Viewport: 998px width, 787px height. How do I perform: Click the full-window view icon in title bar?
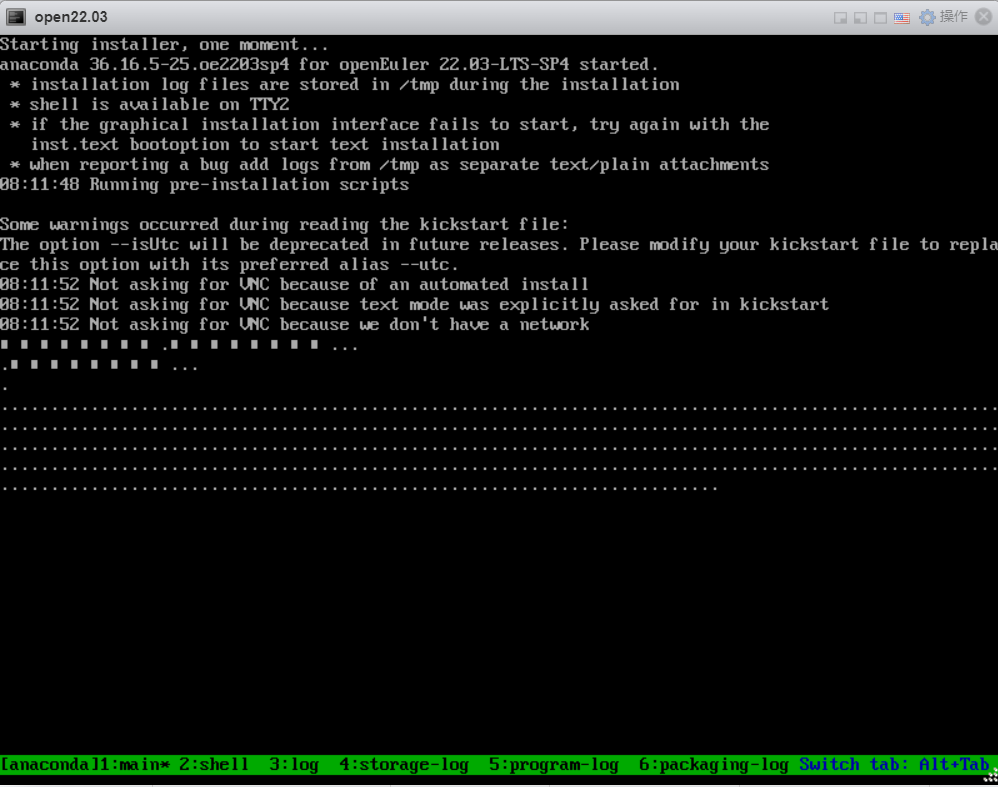click(880, 18)
